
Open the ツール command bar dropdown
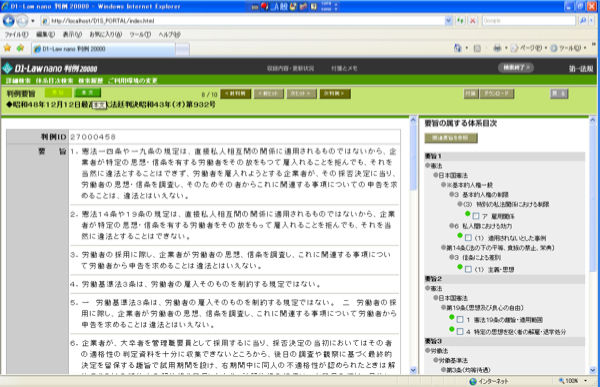pos(569,48)
